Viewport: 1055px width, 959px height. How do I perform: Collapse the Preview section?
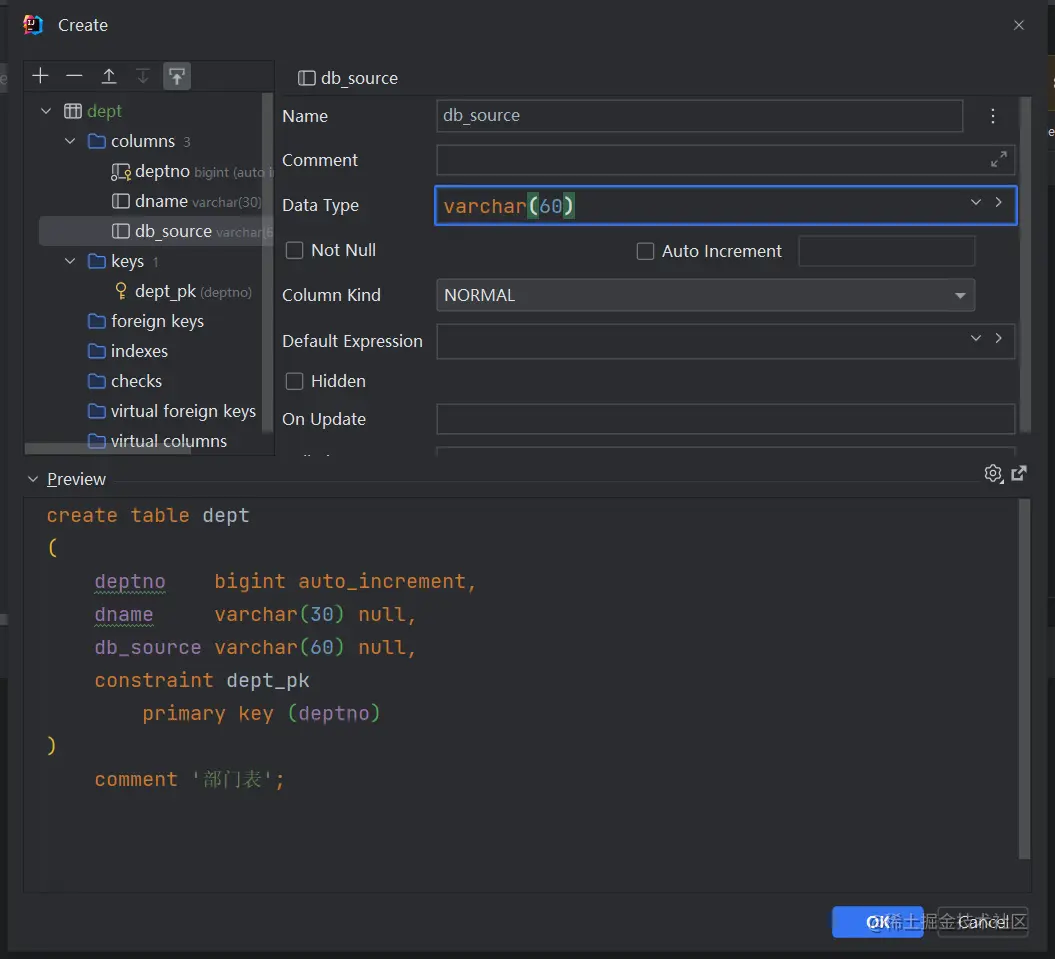32,479
